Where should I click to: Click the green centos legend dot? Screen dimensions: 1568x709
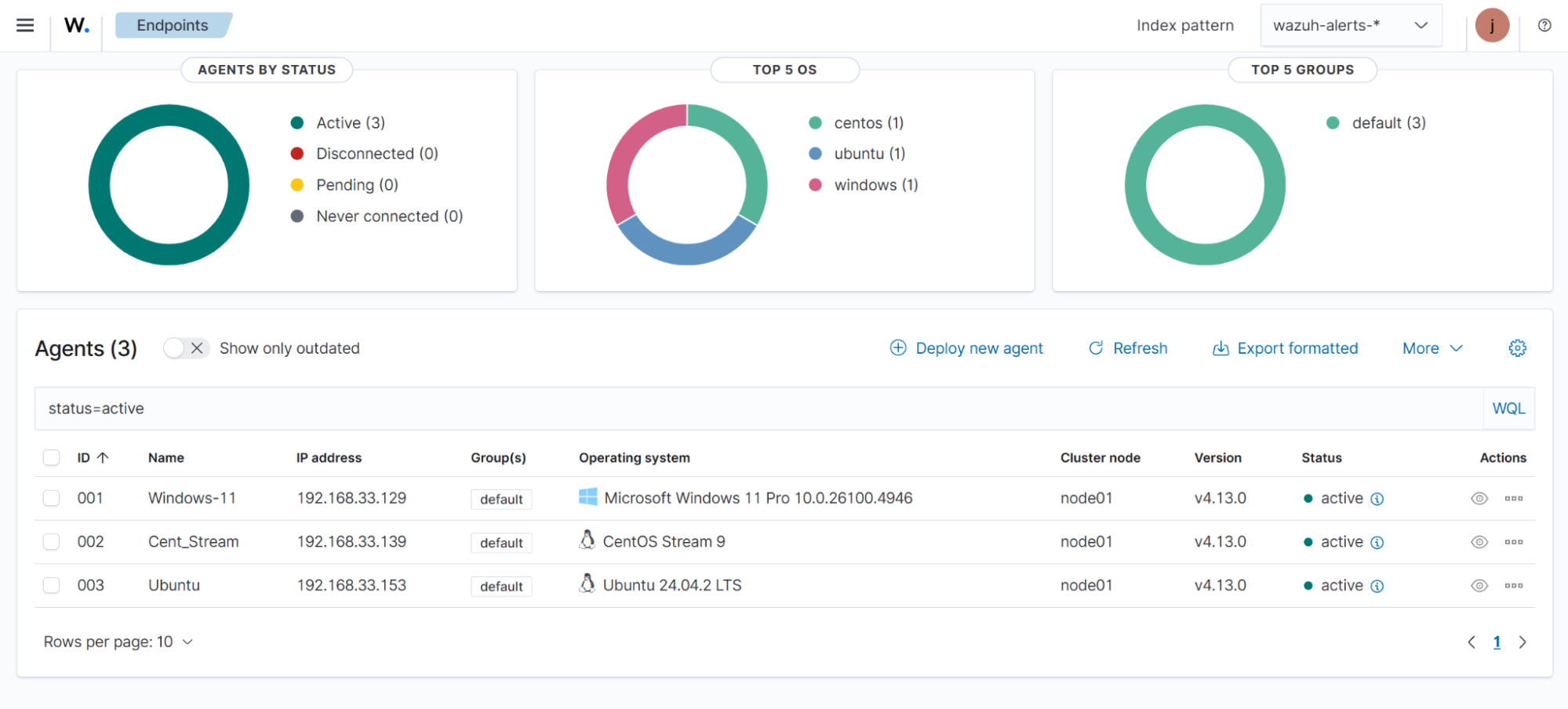[x=814, y=122]
